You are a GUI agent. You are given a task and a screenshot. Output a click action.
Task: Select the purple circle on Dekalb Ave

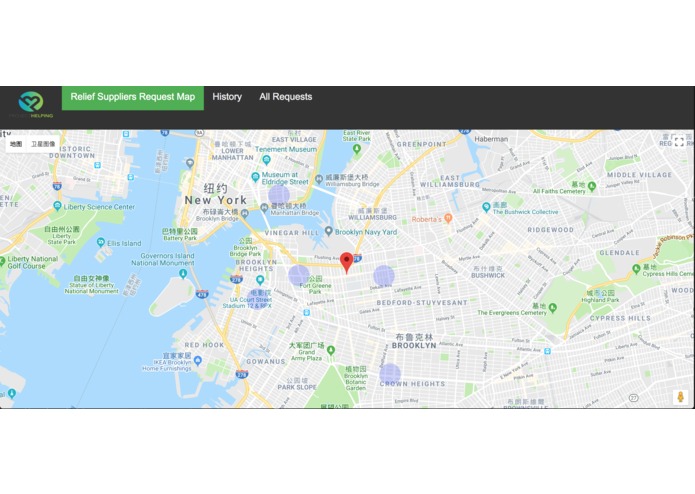[384, 276]
